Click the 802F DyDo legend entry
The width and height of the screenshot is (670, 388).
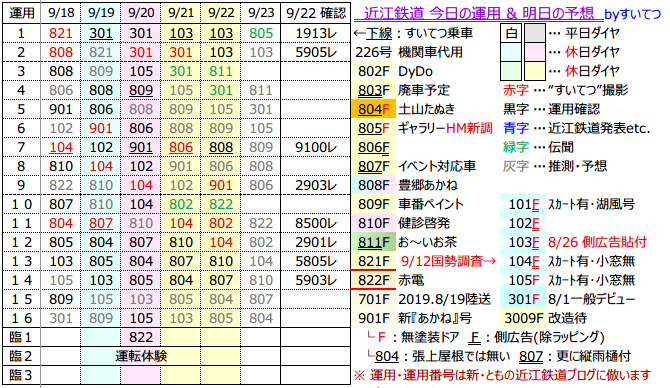click(395, 71)
